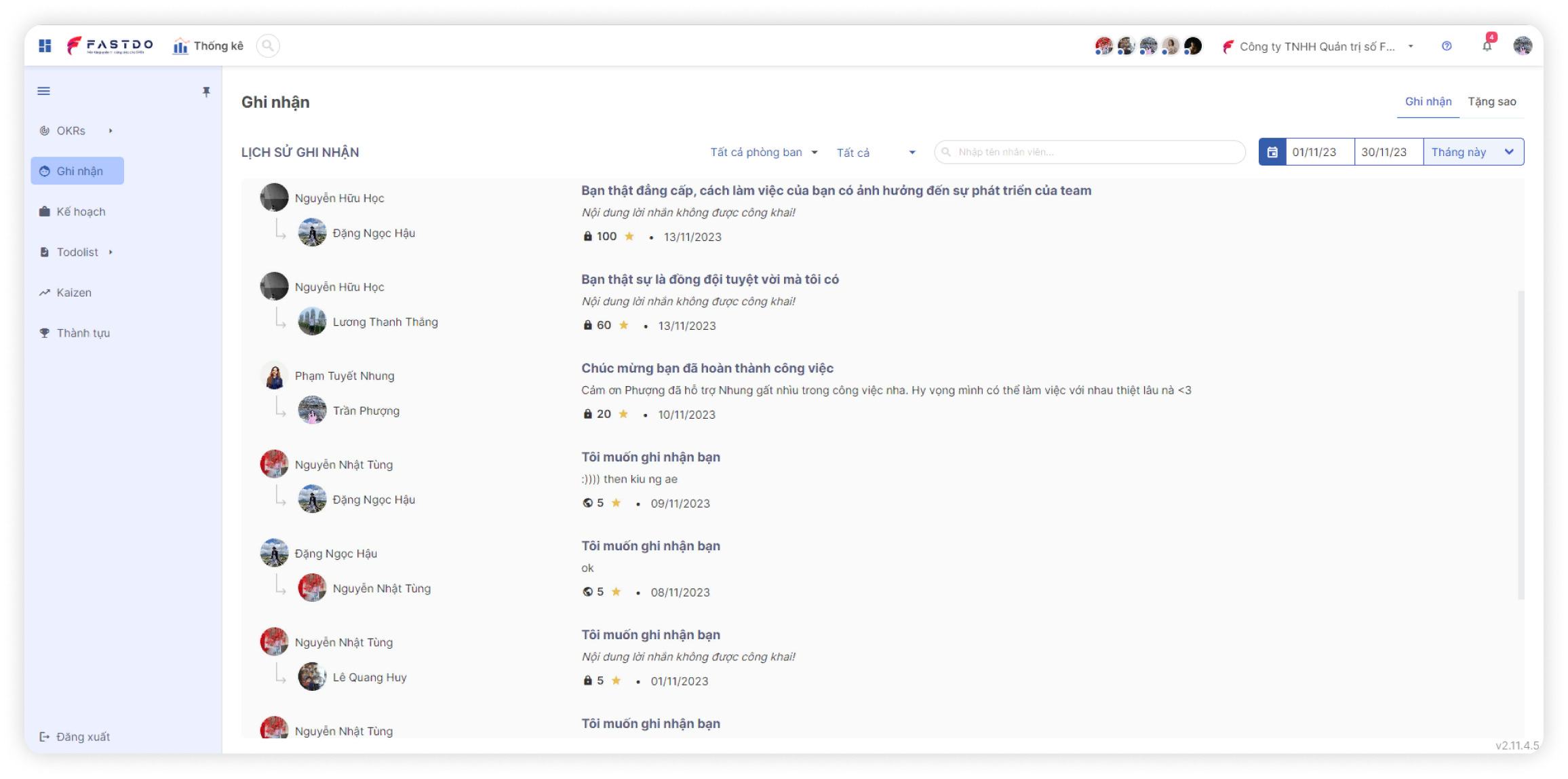Click globe icon on 09/11/2023 entry

click(x=587, y=503)
